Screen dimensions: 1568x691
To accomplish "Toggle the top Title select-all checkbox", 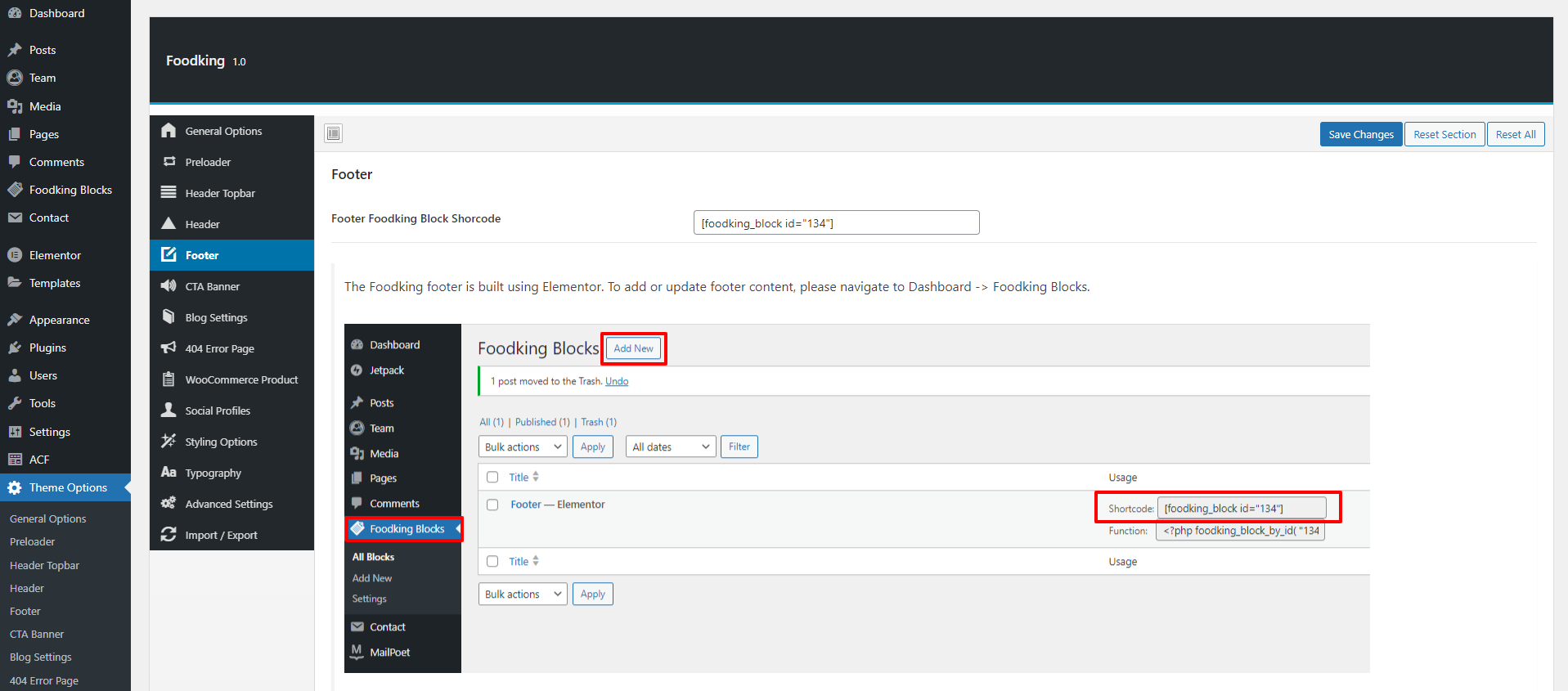I will [x=492, y=478].
